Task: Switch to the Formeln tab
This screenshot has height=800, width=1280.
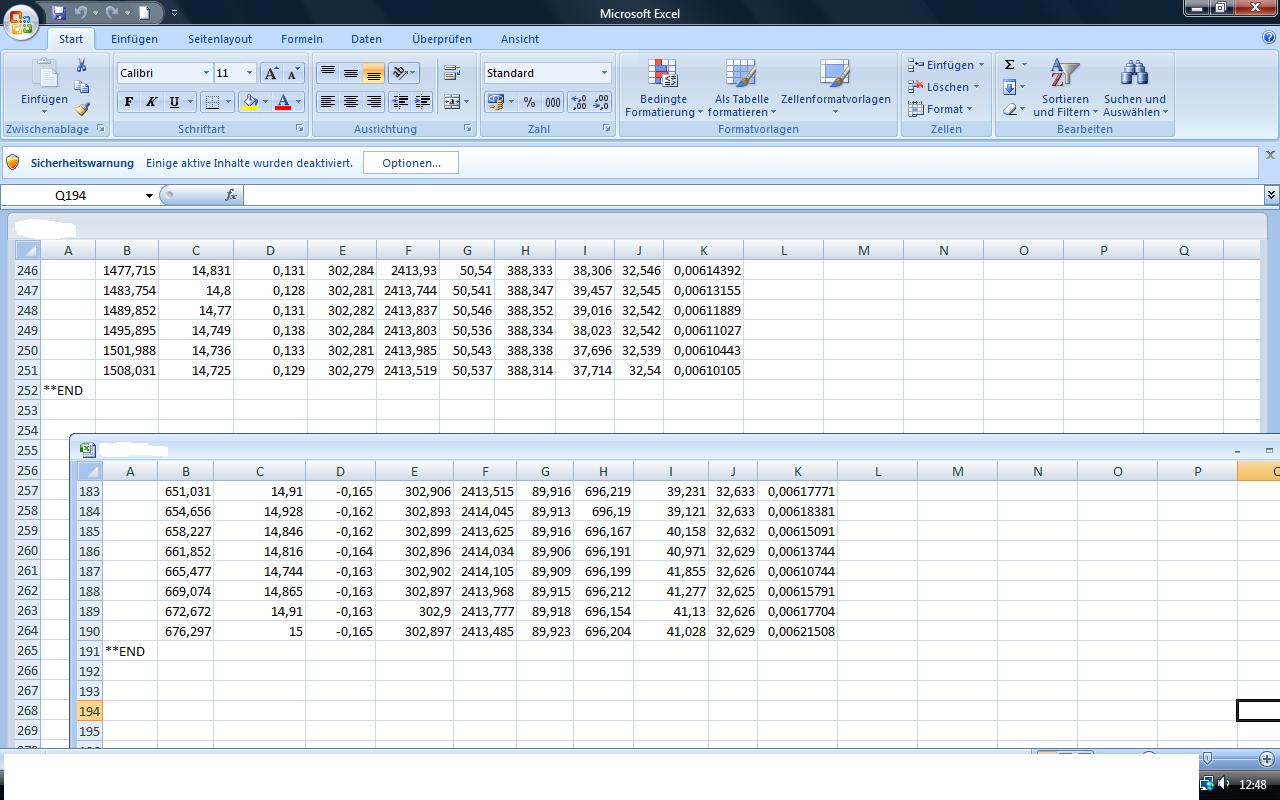Action: (301, 39)
